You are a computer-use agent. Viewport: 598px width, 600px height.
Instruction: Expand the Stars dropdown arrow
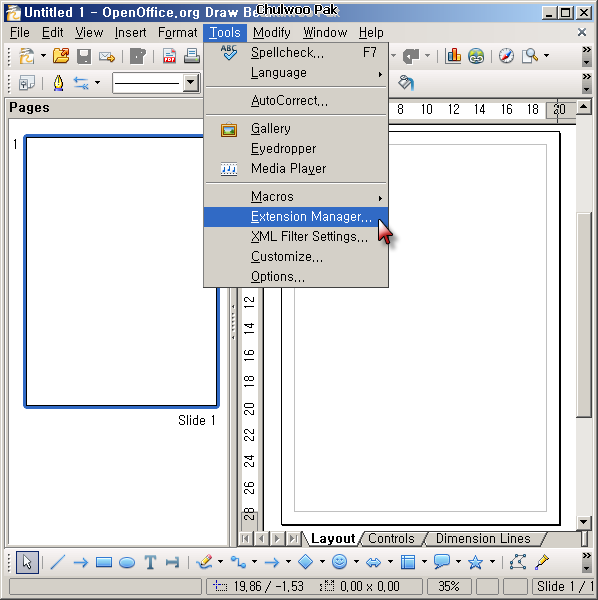[492, 562]
